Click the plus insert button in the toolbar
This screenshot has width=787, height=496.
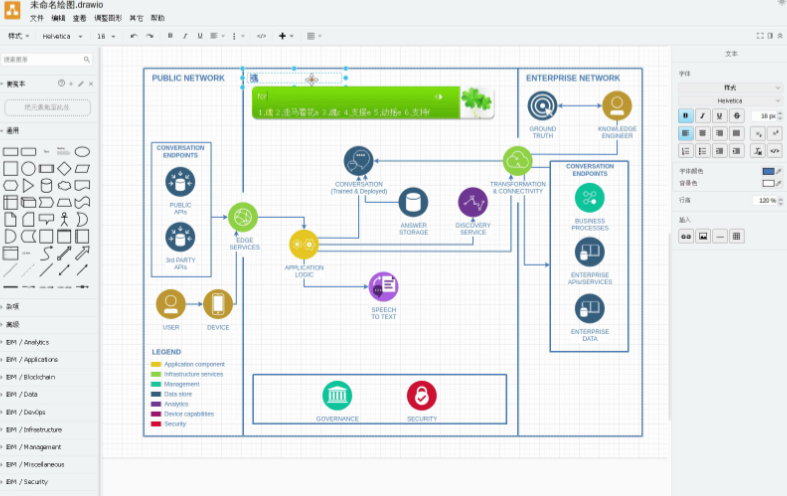pos(284,36)
